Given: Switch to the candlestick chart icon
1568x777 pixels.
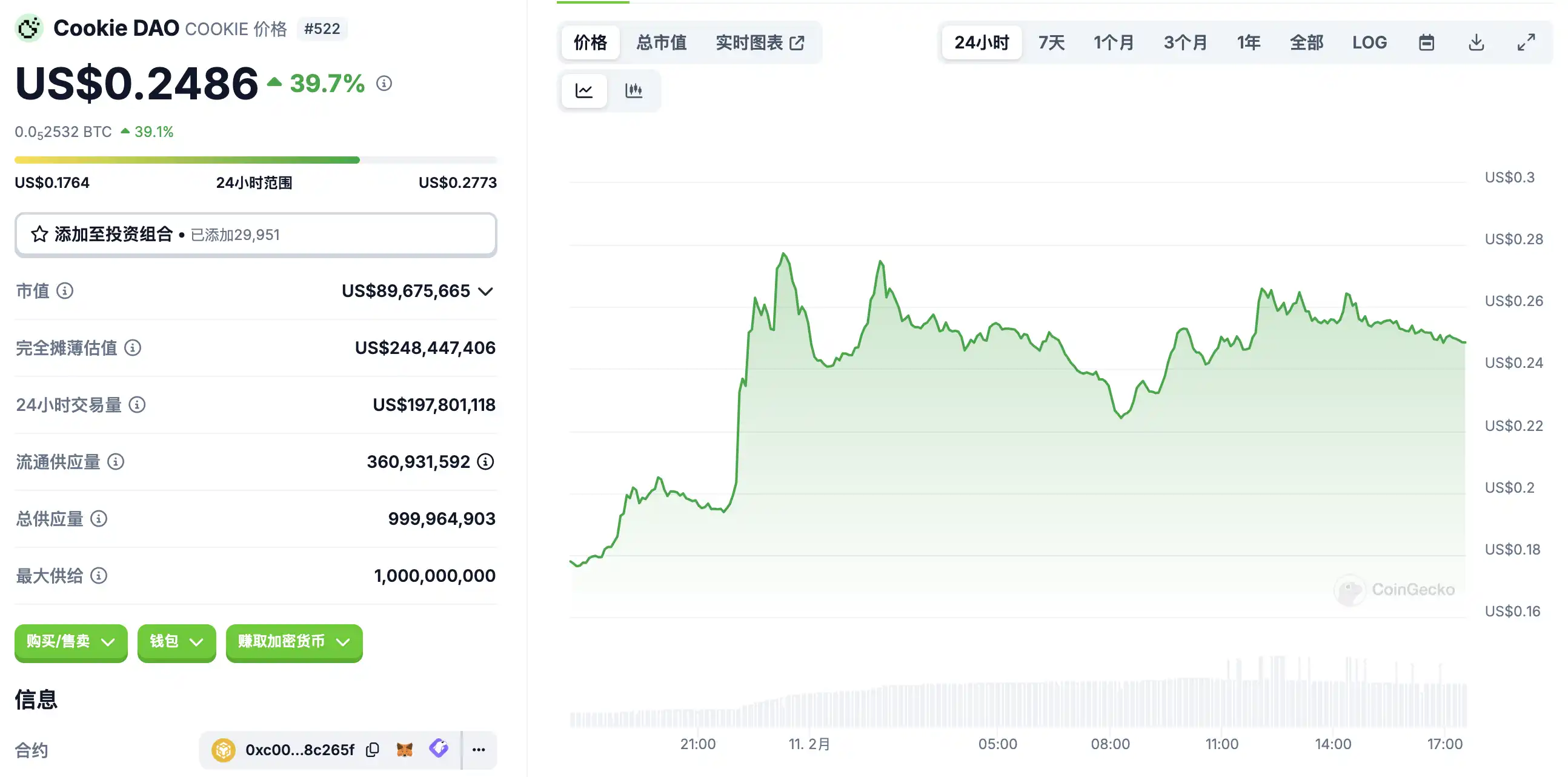Looking at the screenshot, I should [x=634, y=91].
